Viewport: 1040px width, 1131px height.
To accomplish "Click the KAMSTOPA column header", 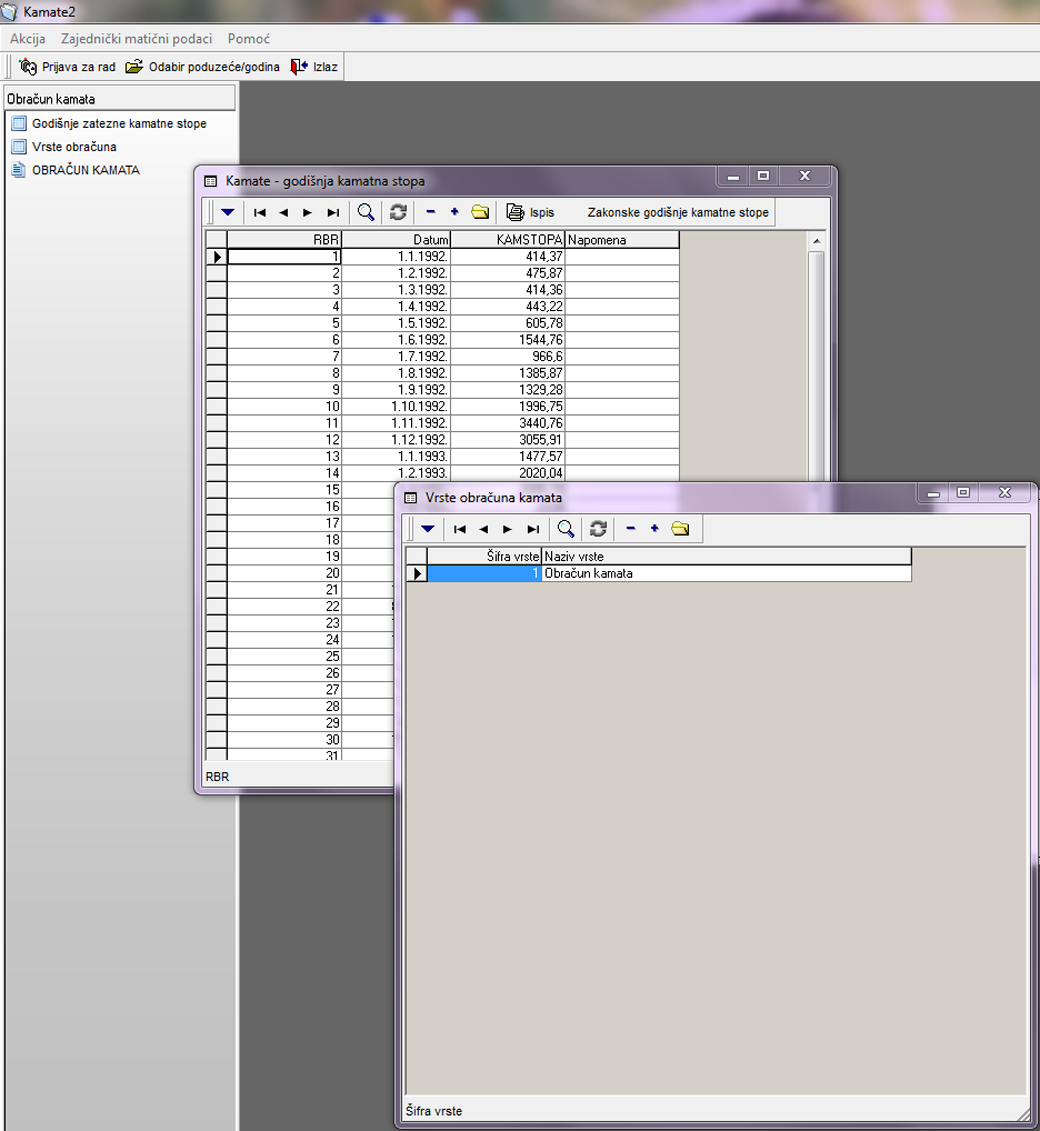I will 508,239.
